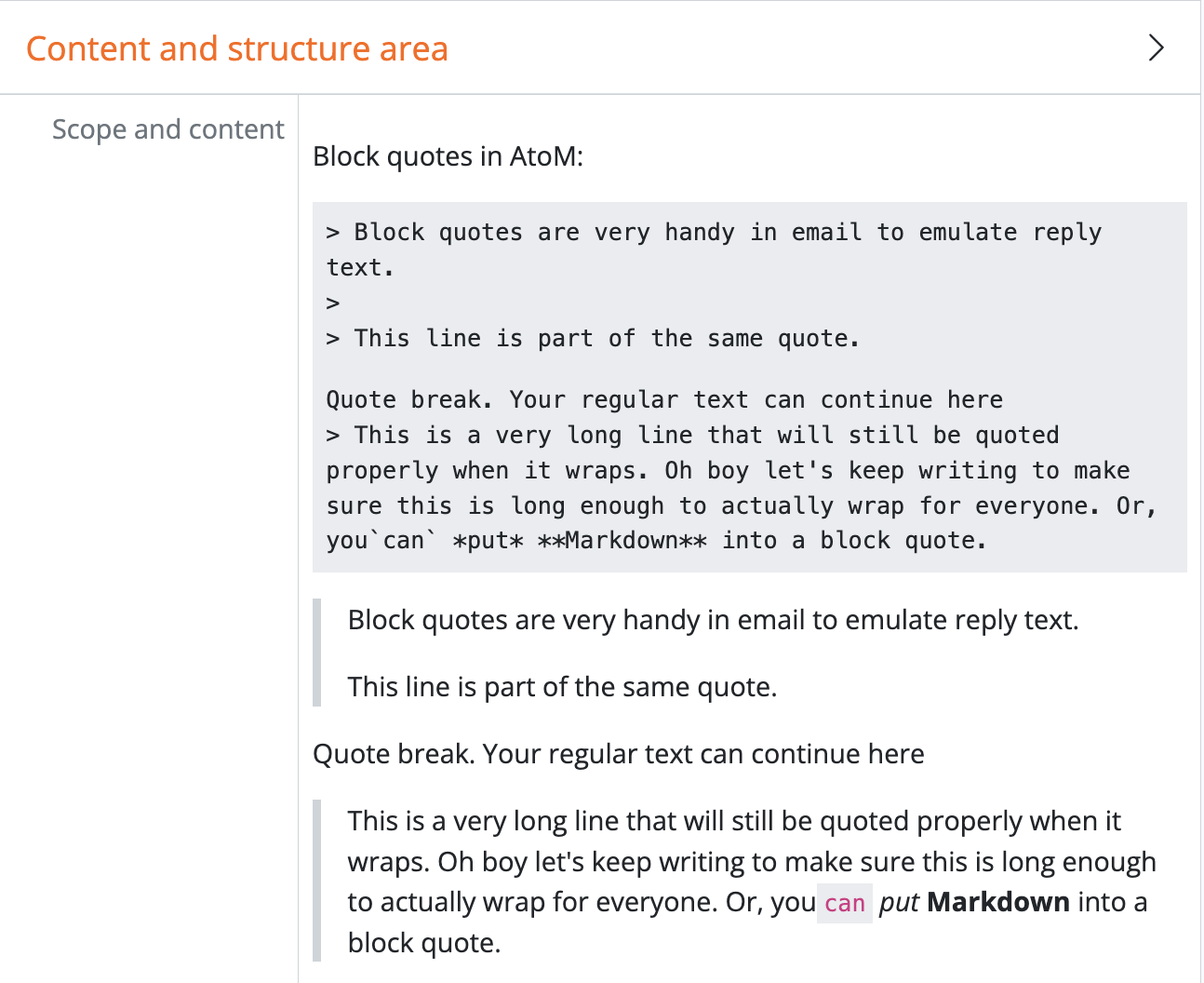Screen dimensions: 1204x983
Task: Click the rendered "This line is part of the same quote."
Action: click(x=562, y=687)
